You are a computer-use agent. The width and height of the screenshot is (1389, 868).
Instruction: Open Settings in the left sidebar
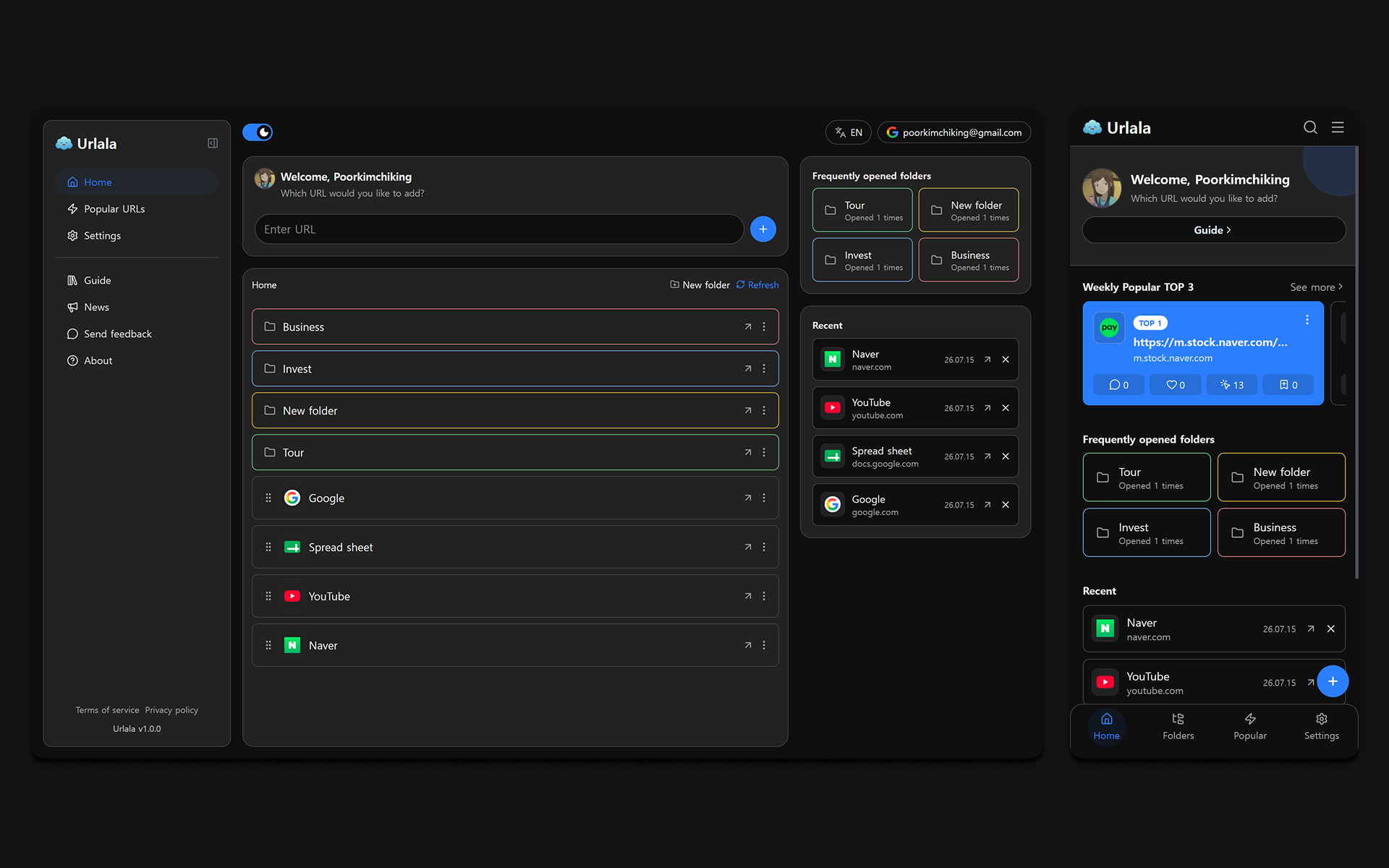137,236
